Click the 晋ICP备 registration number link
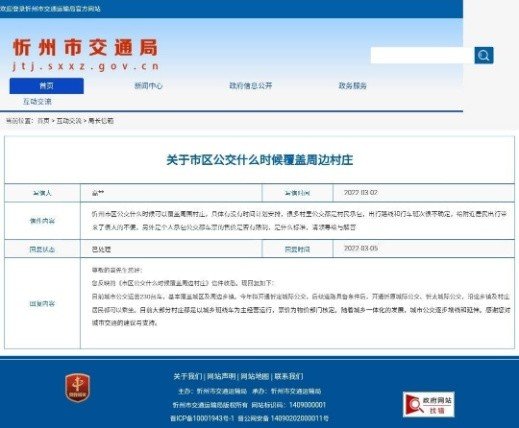 [x=202, y=418]
